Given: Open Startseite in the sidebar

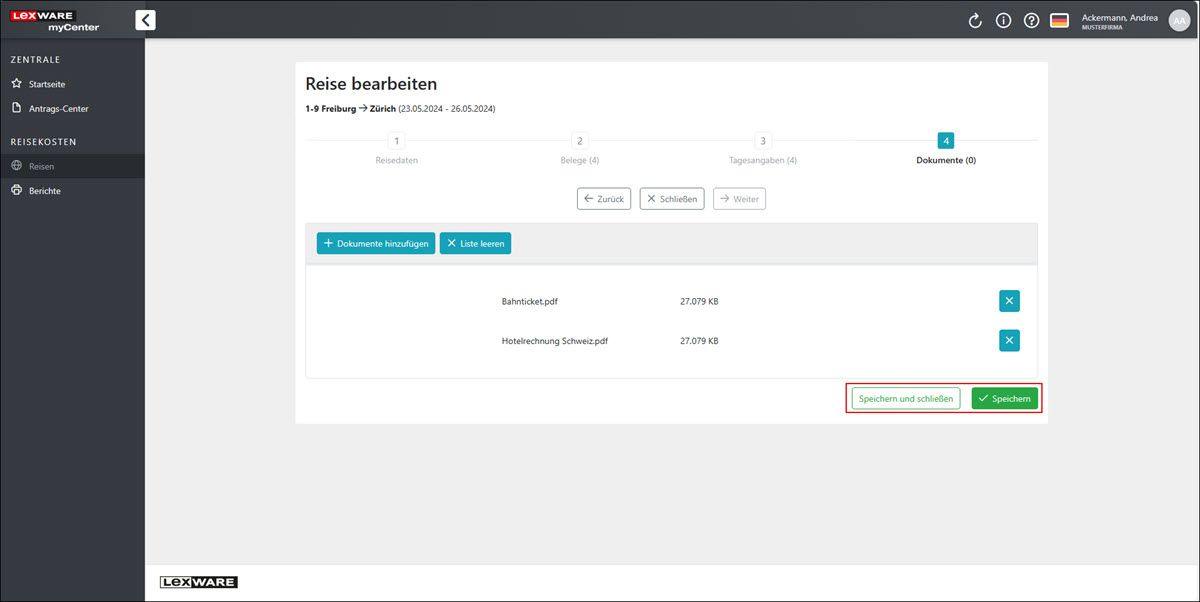Looking at the screenshot, I should pyautogui.click(x=47, y=84).
